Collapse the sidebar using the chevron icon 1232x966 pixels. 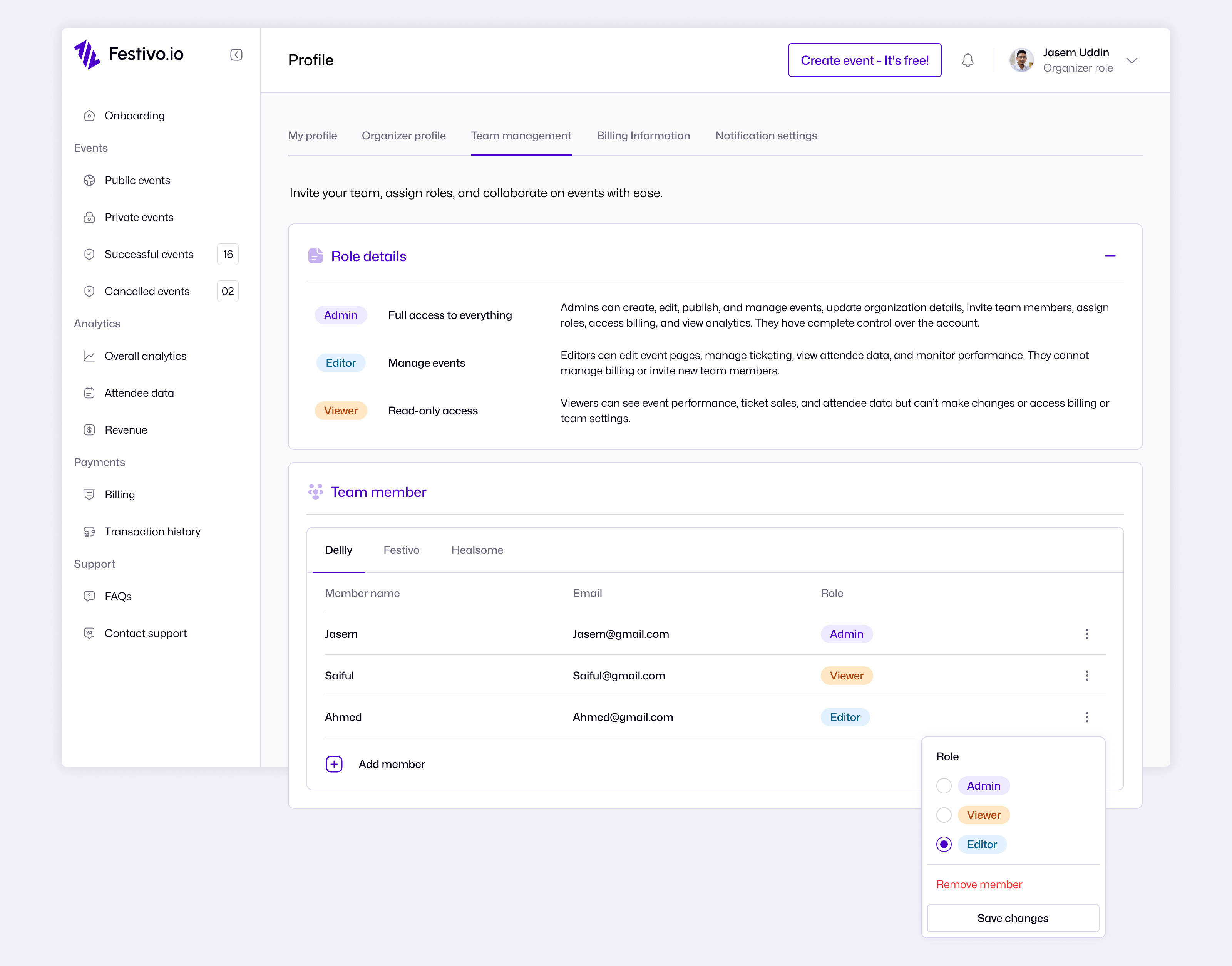(236, 55)
